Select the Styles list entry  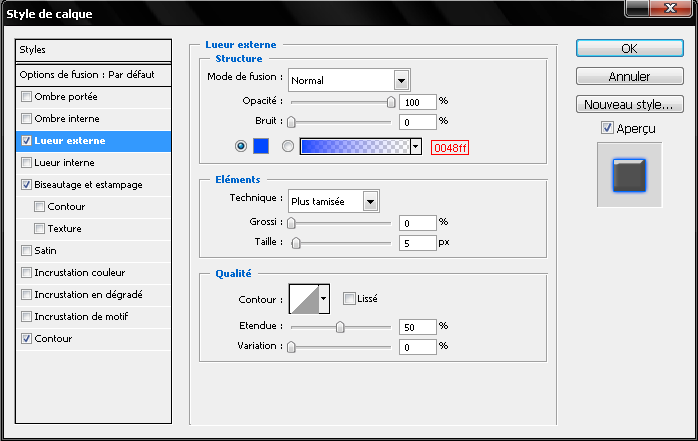(x=93, y=50)
